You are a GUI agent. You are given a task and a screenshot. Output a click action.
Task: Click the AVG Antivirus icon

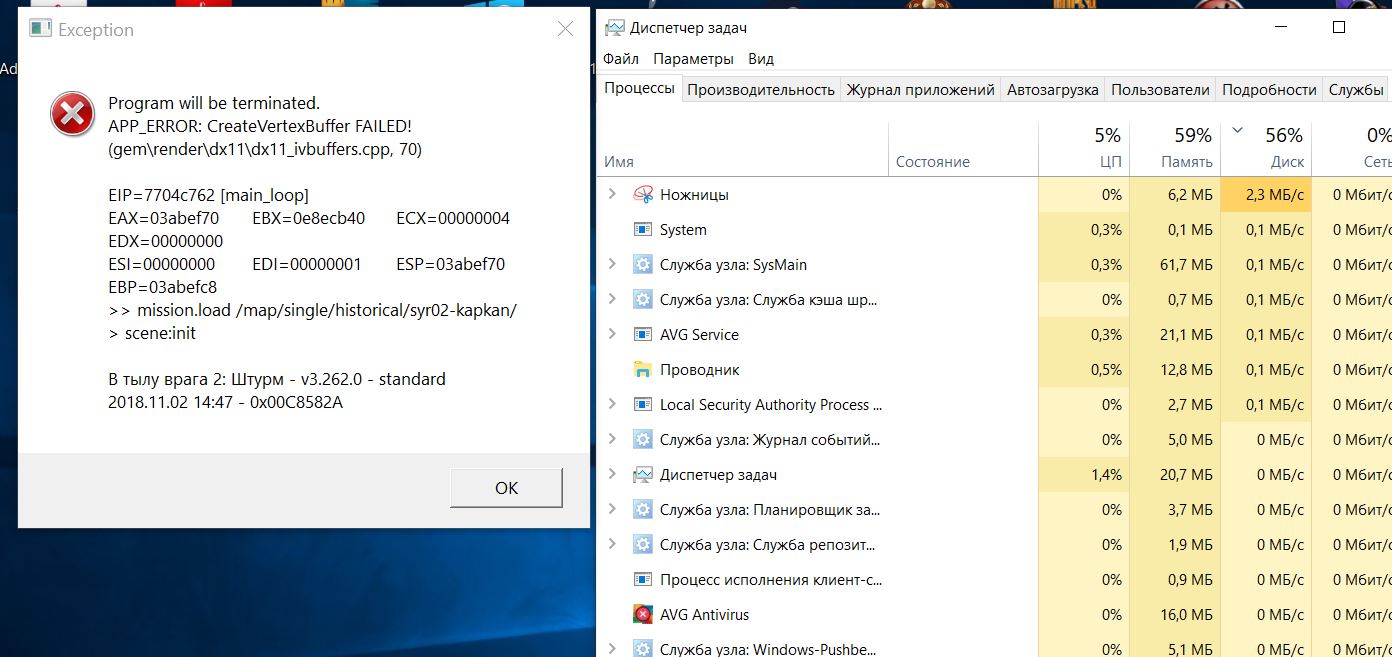point(643,615)
